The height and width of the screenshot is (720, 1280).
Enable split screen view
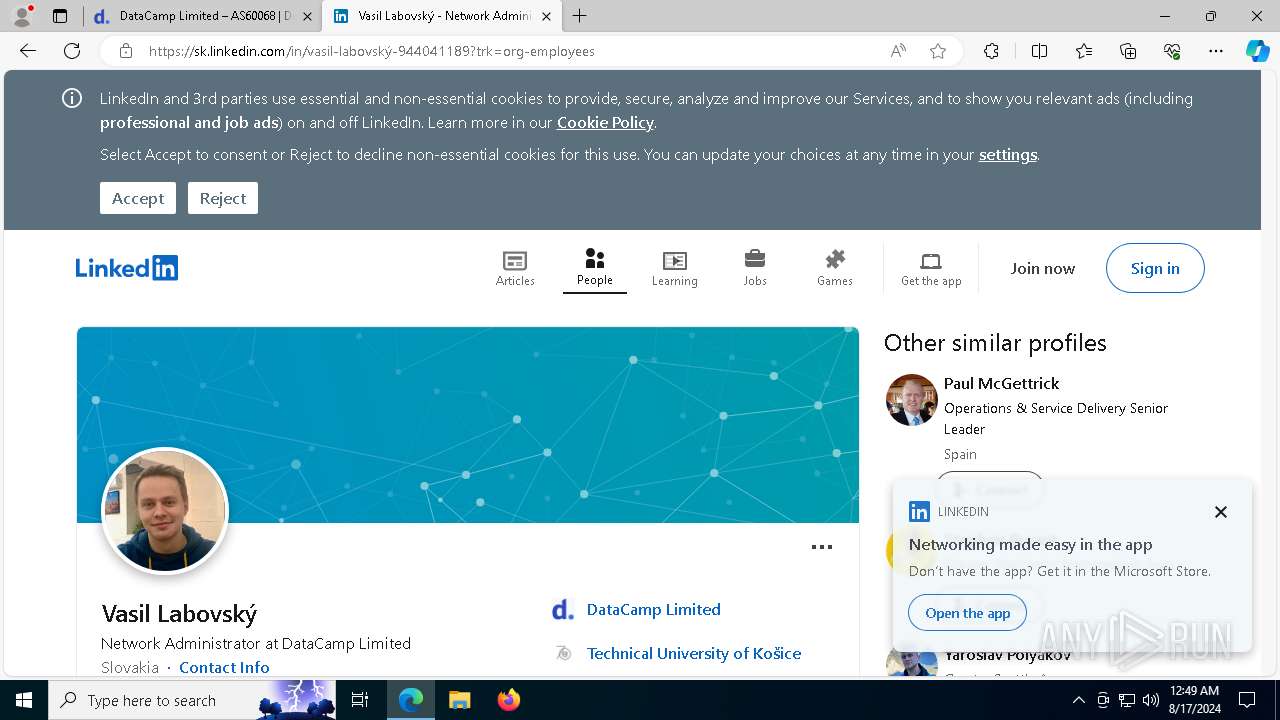[x=1039, y=51]
